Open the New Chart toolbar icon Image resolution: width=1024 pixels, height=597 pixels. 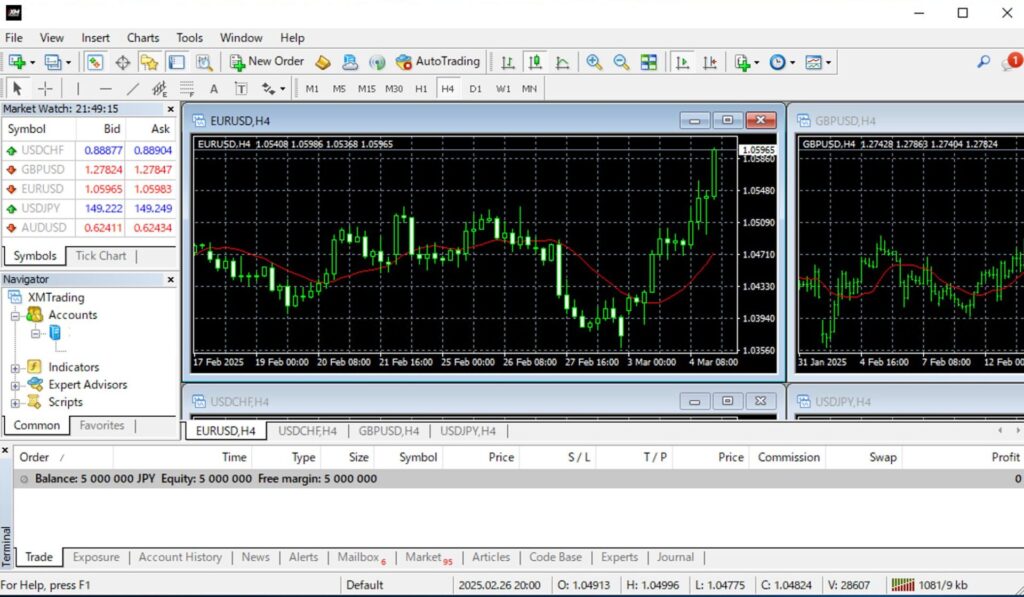point(17,62)
